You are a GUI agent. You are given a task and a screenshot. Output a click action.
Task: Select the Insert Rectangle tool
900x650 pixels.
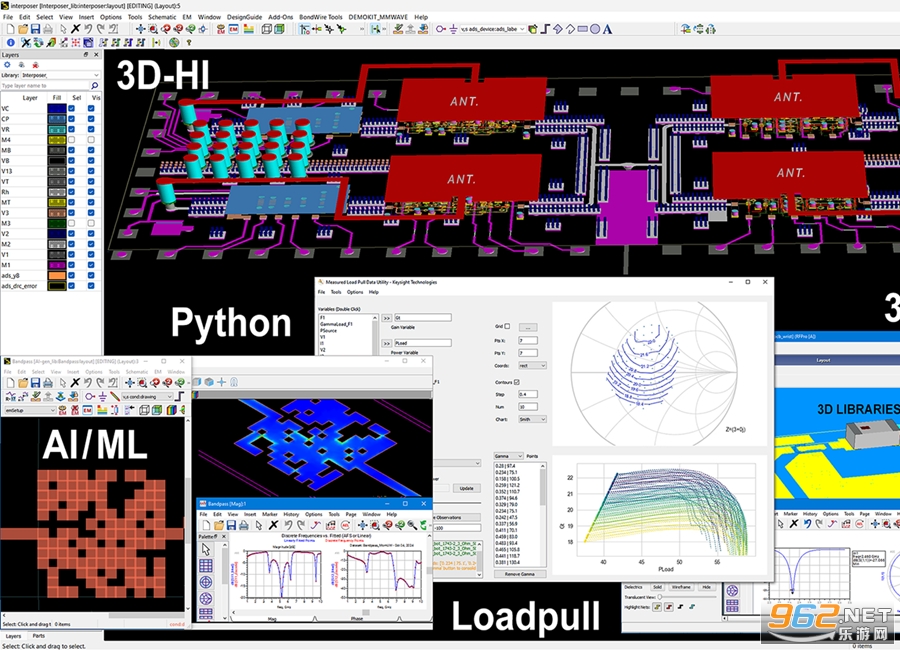tap(583, 29)
